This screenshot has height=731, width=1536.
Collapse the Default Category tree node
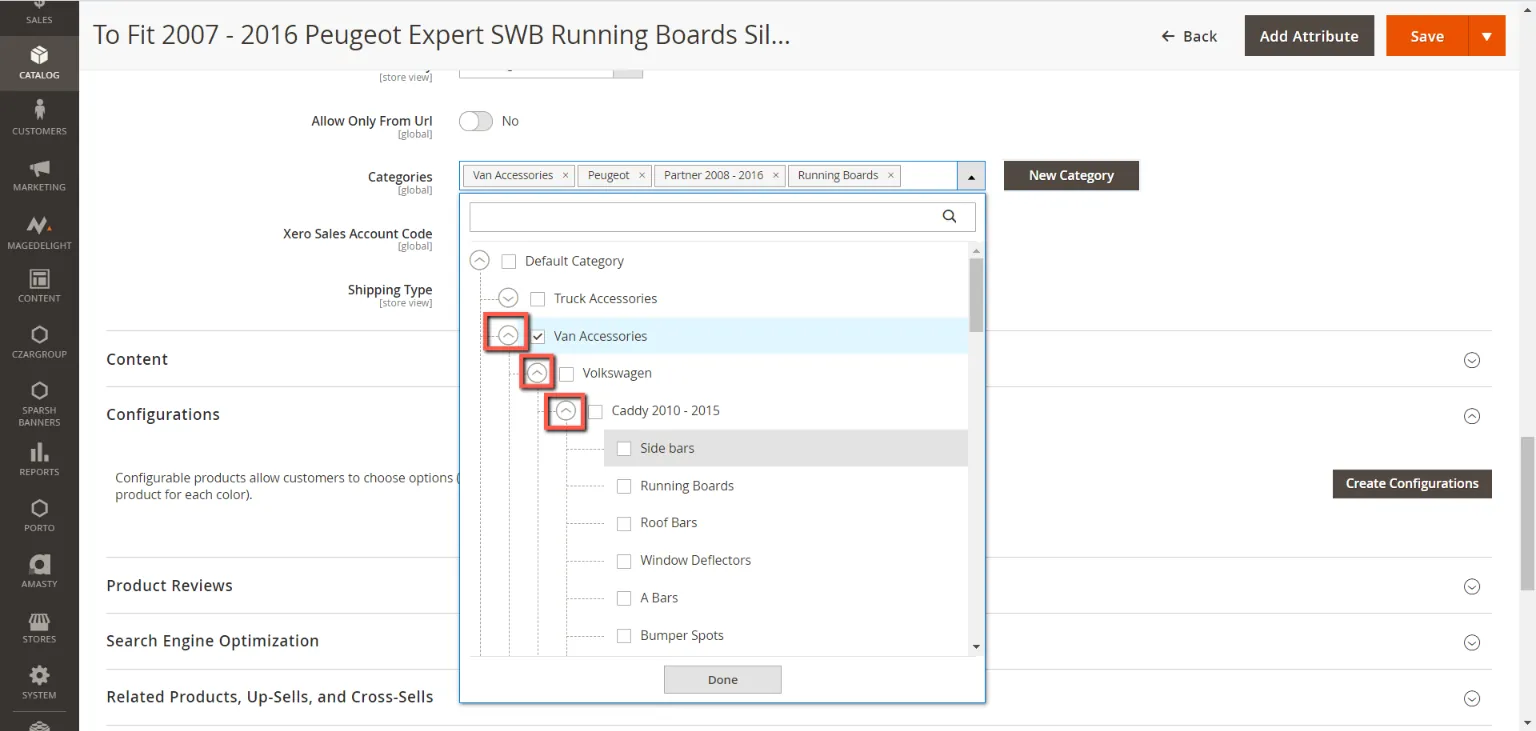pos(480,261)
